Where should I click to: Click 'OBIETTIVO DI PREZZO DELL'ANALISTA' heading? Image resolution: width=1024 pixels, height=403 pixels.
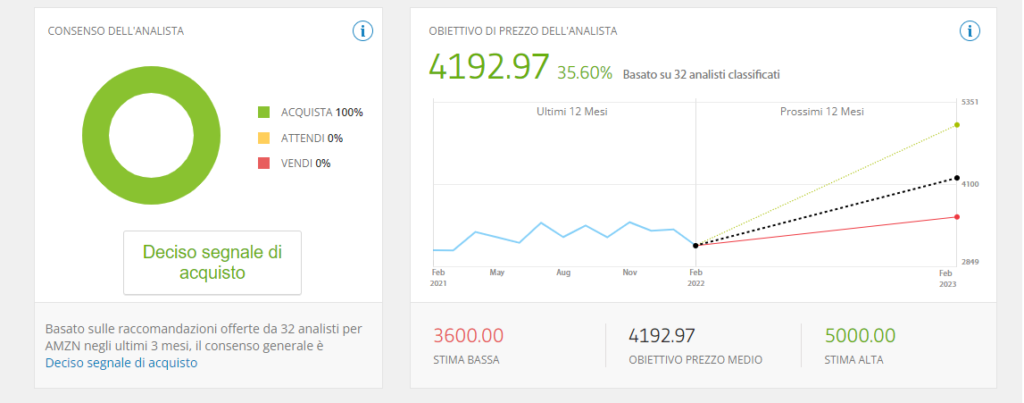coord(523,31)
